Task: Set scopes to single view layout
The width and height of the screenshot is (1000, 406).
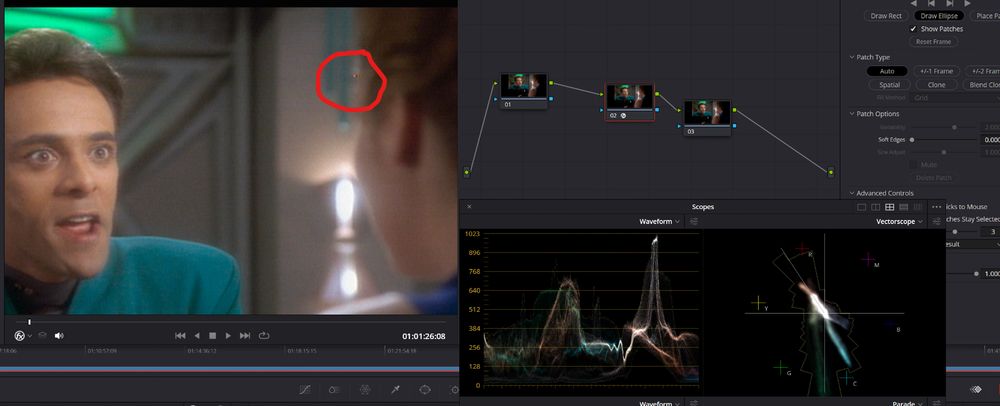Action: point(862,207)
